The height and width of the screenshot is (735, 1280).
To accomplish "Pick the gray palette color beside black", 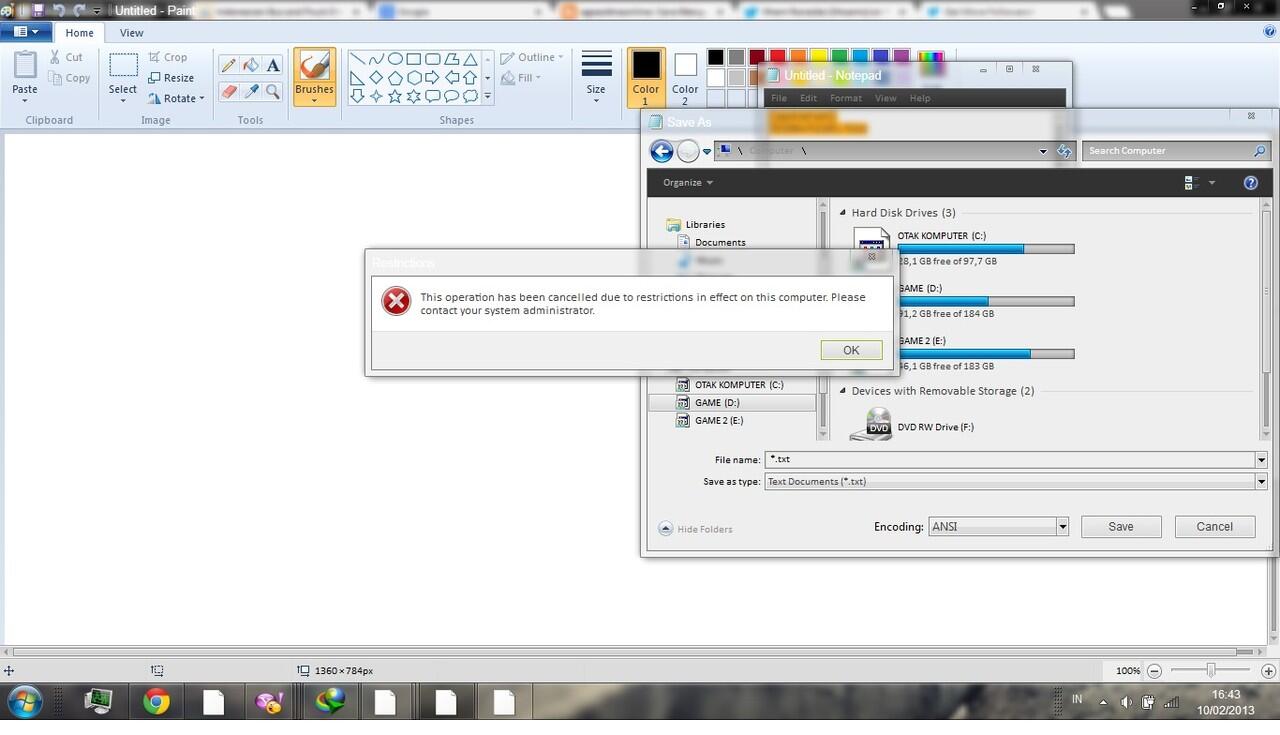I will point(737,57).
